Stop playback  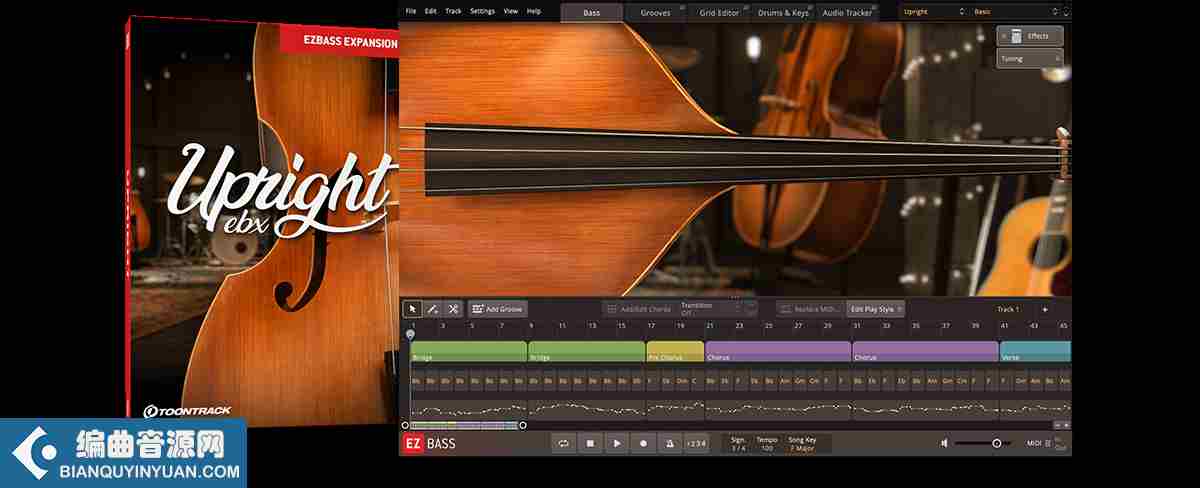tap(590, 443)
